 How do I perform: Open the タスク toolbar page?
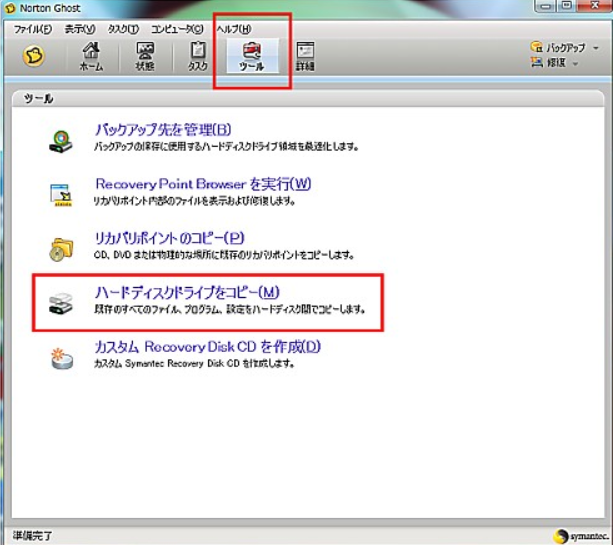[x=198, y=56]
